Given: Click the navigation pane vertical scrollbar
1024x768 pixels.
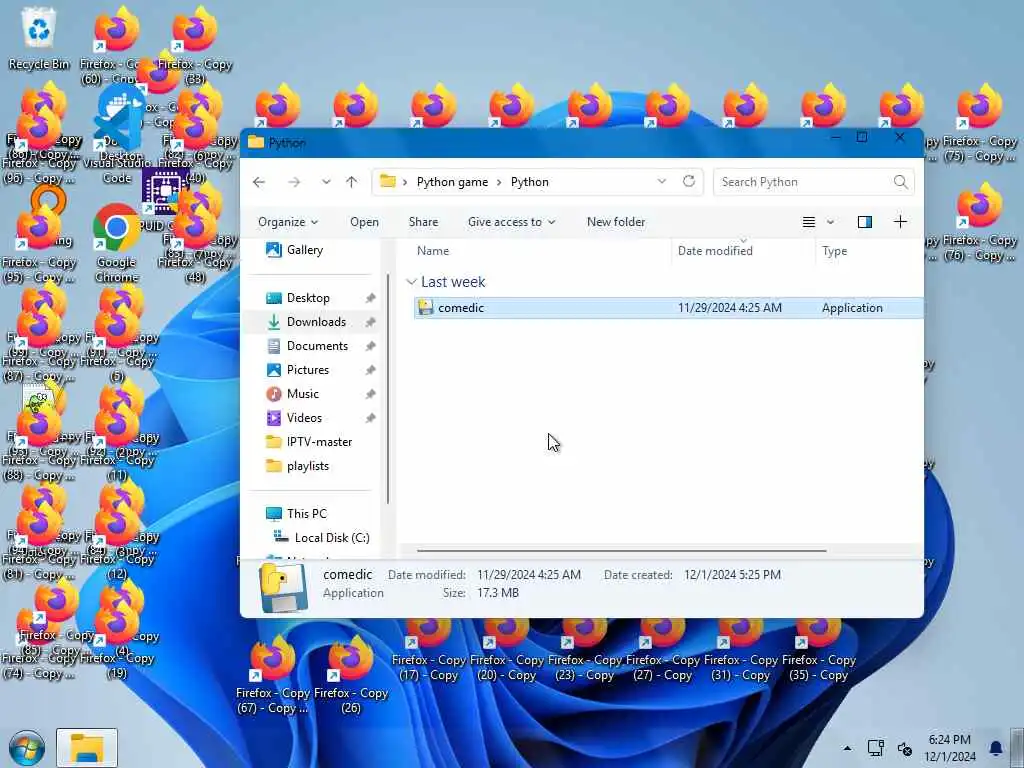Looking at the screenshot, I should point(388,389).
